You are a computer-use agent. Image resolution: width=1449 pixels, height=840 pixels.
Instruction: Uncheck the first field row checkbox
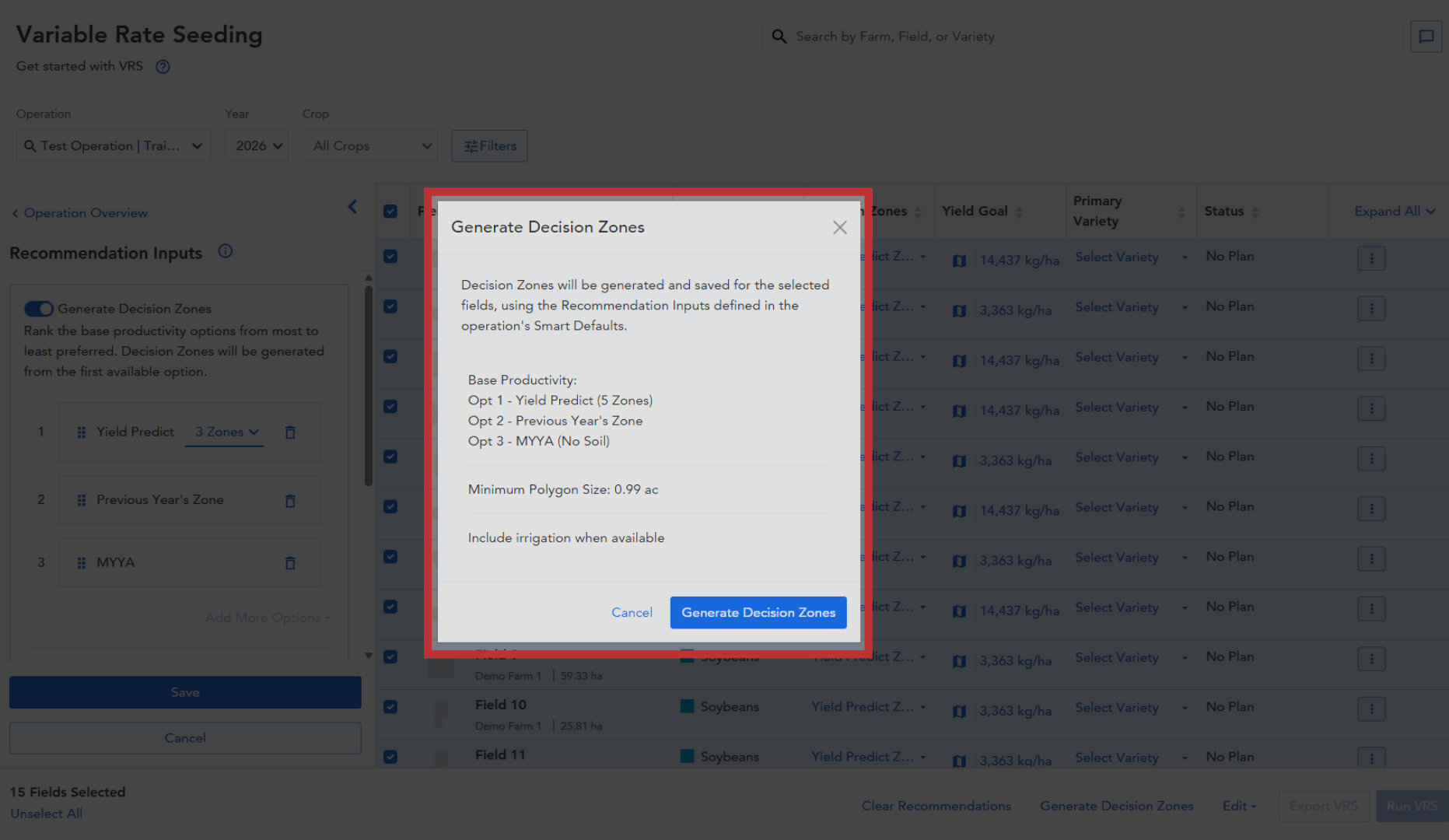390,257
